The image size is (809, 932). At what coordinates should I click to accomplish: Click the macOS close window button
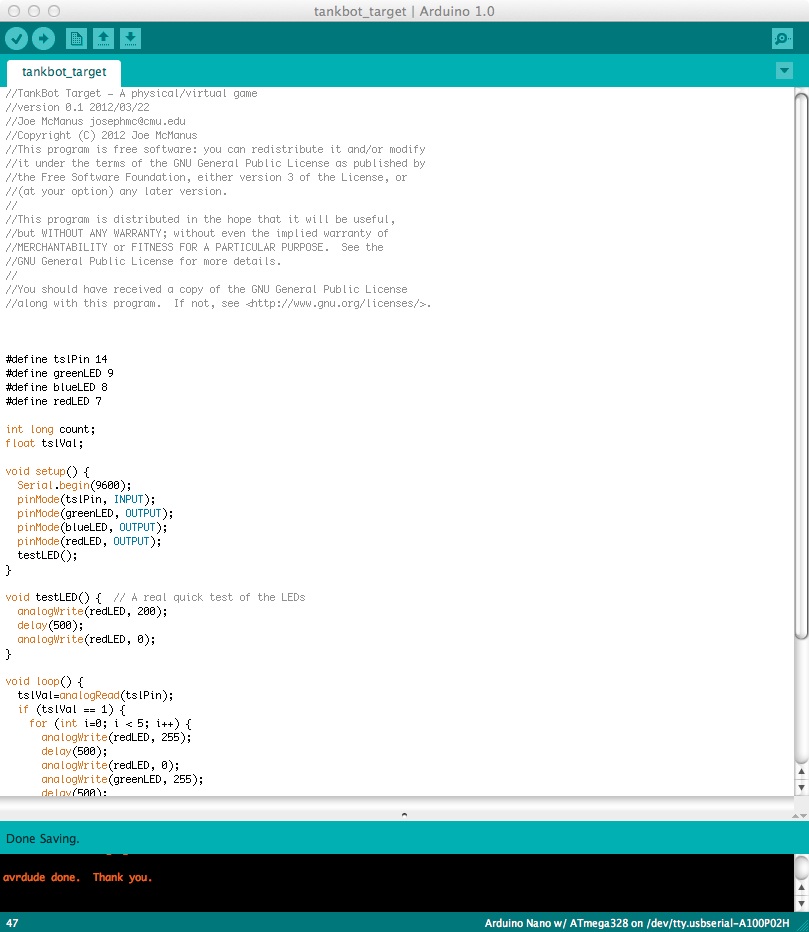14,11
